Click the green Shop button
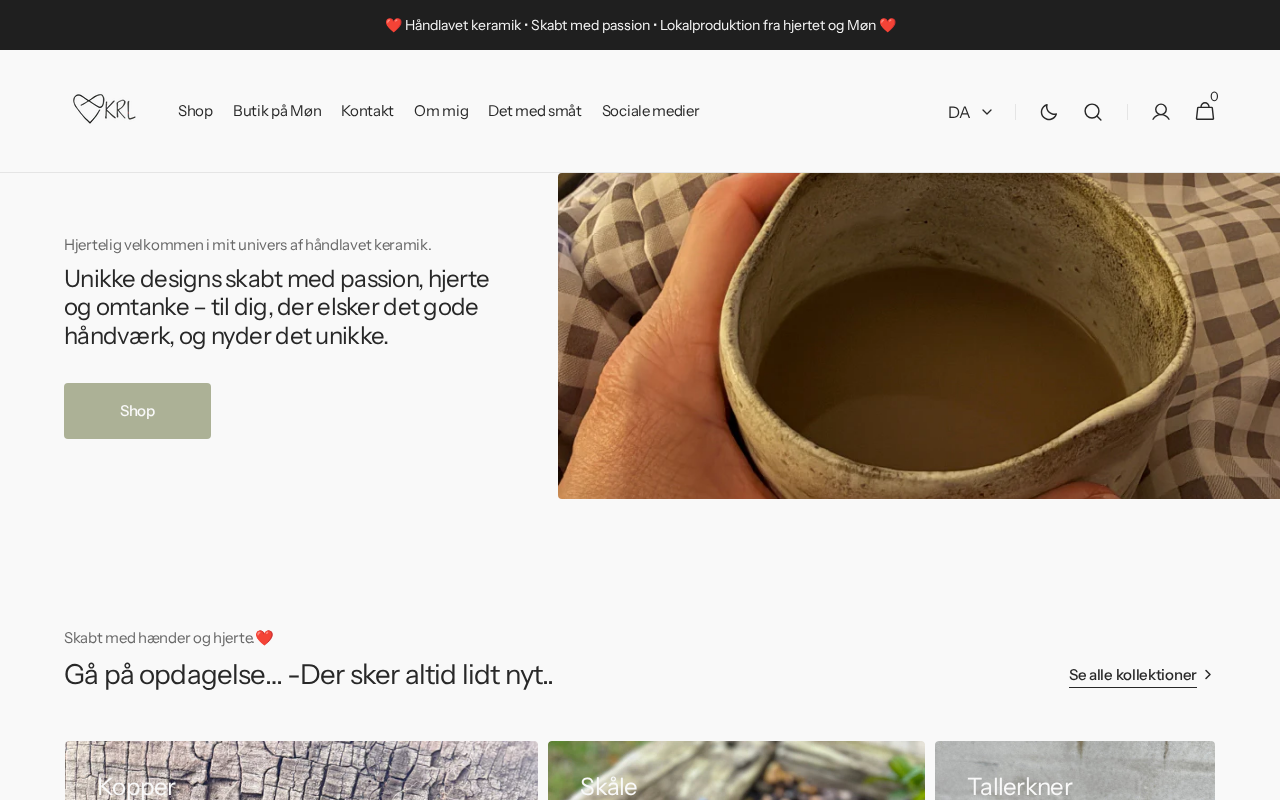Image resolution: width=1280 pixels, height=800 pixels. click(x=137, y=411)
